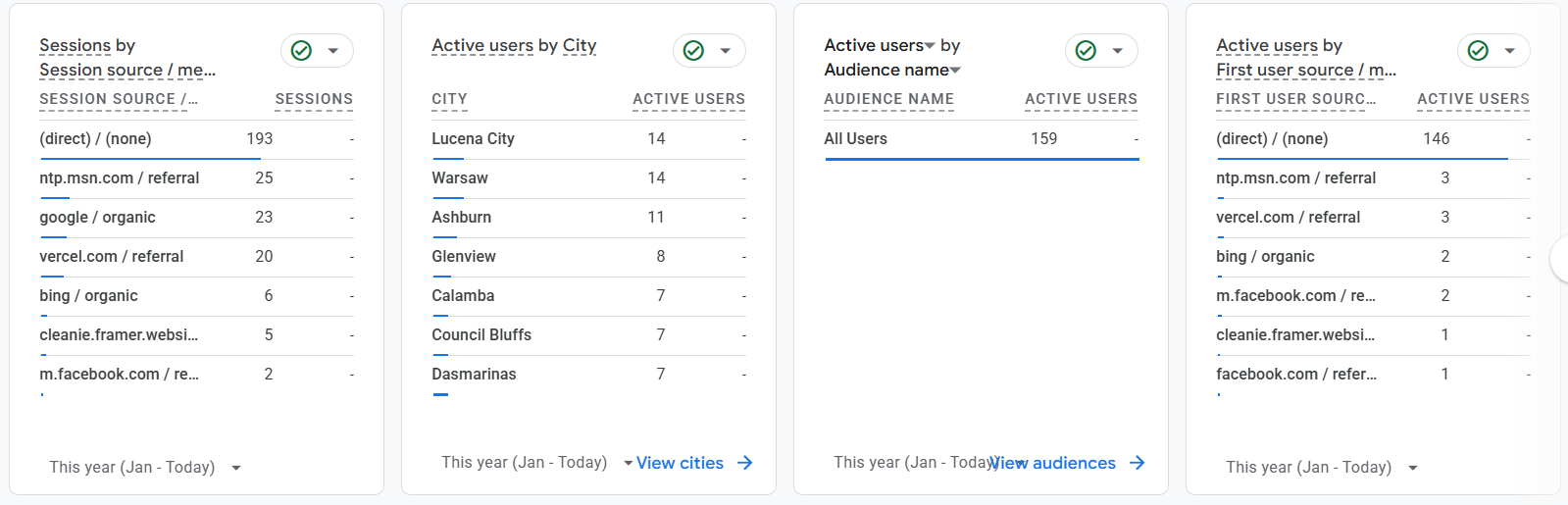Select the Glenview row
Image resolution: width=1568 pixels, height=505 pixels.
coord(588,257)
